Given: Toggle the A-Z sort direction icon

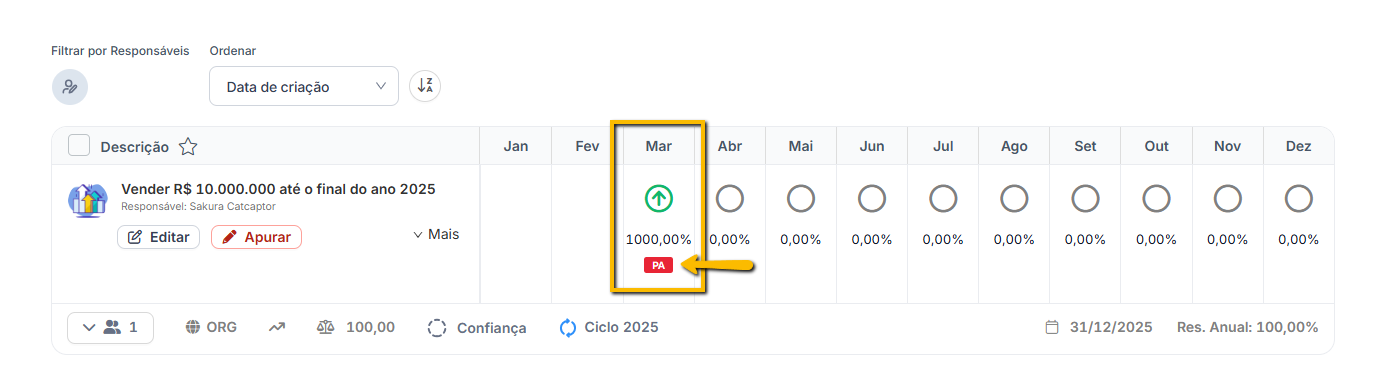Looking at the screenshot, I should (x=425, y=86).
